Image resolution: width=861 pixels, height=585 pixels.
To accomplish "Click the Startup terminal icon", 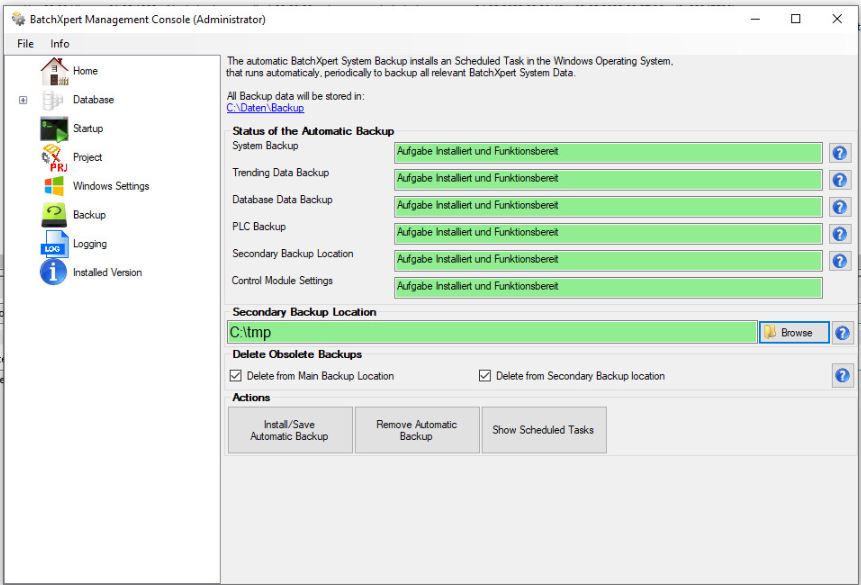I will (54, 129).
